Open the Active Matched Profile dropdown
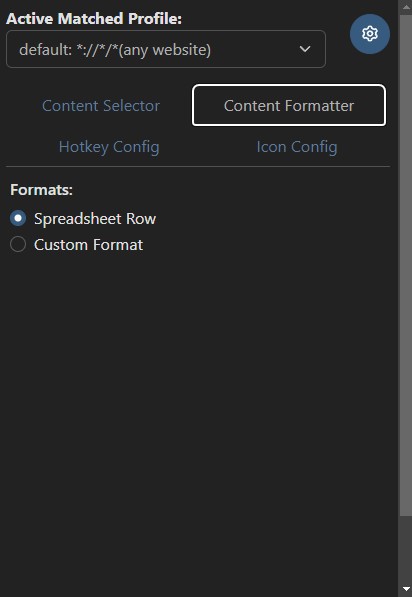The height and width of the screenshot is (597, 412). pos(166,49)
